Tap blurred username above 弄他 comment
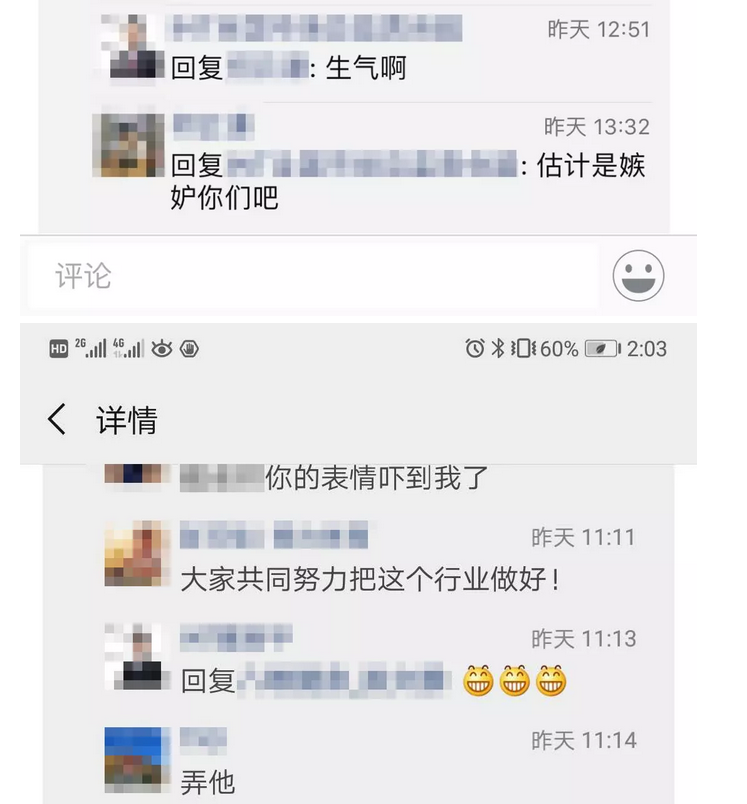747x804 pixels. tap(203, 740)
